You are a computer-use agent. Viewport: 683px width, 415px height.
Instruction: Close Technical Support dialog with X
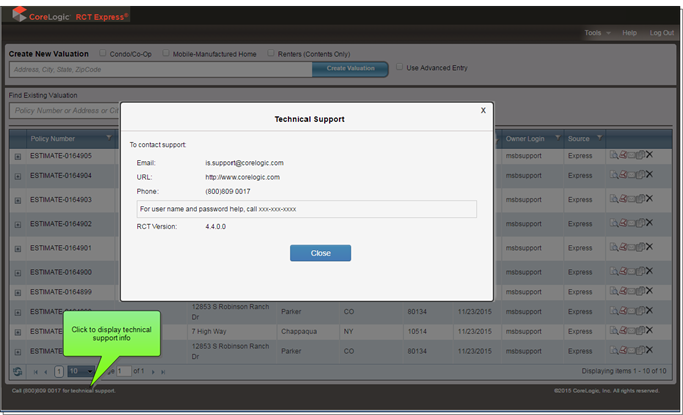click(483, 110)
